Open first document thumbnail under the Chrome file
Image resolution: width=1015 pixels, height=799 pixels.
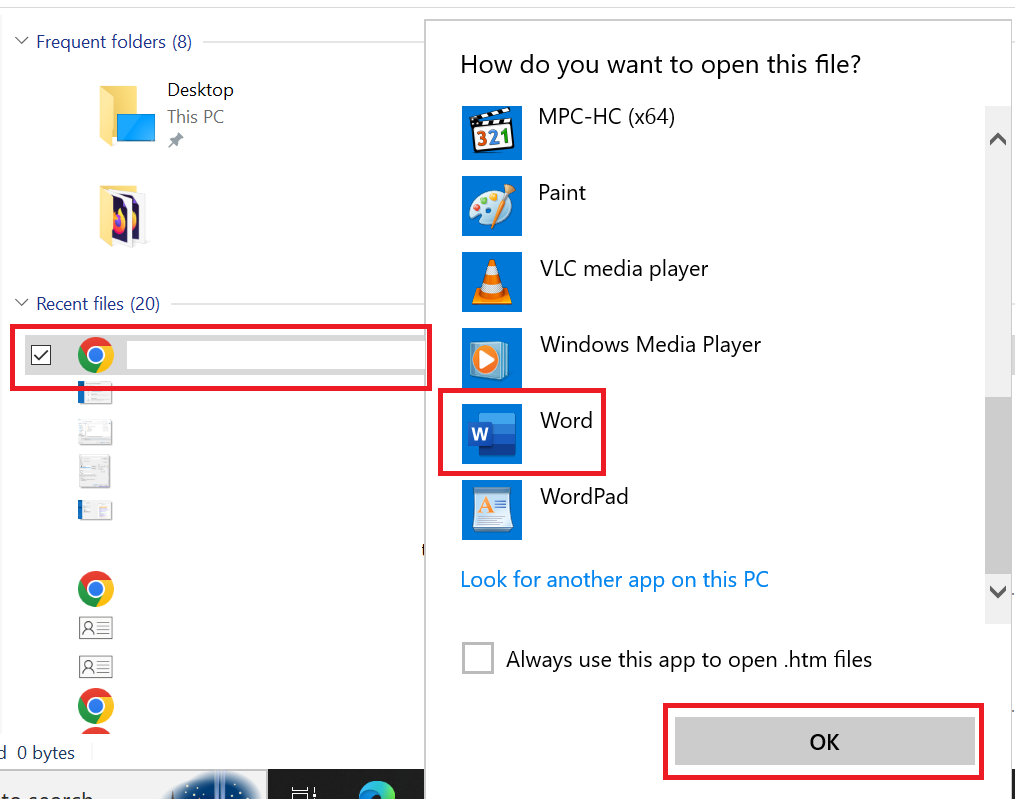[x=95, y=393]
